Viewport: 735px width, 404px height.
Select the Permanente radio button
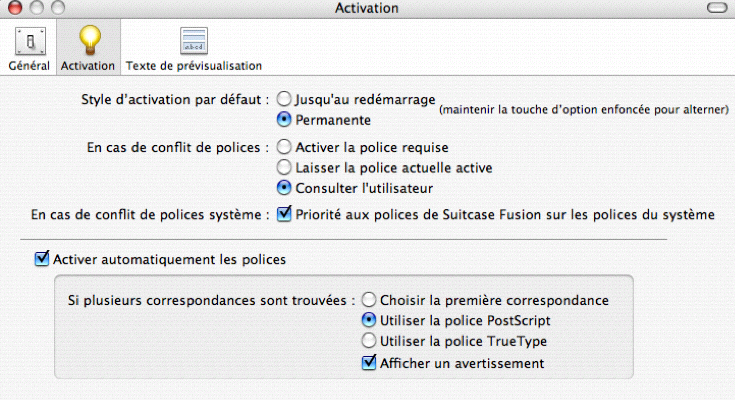pos(284,120)
